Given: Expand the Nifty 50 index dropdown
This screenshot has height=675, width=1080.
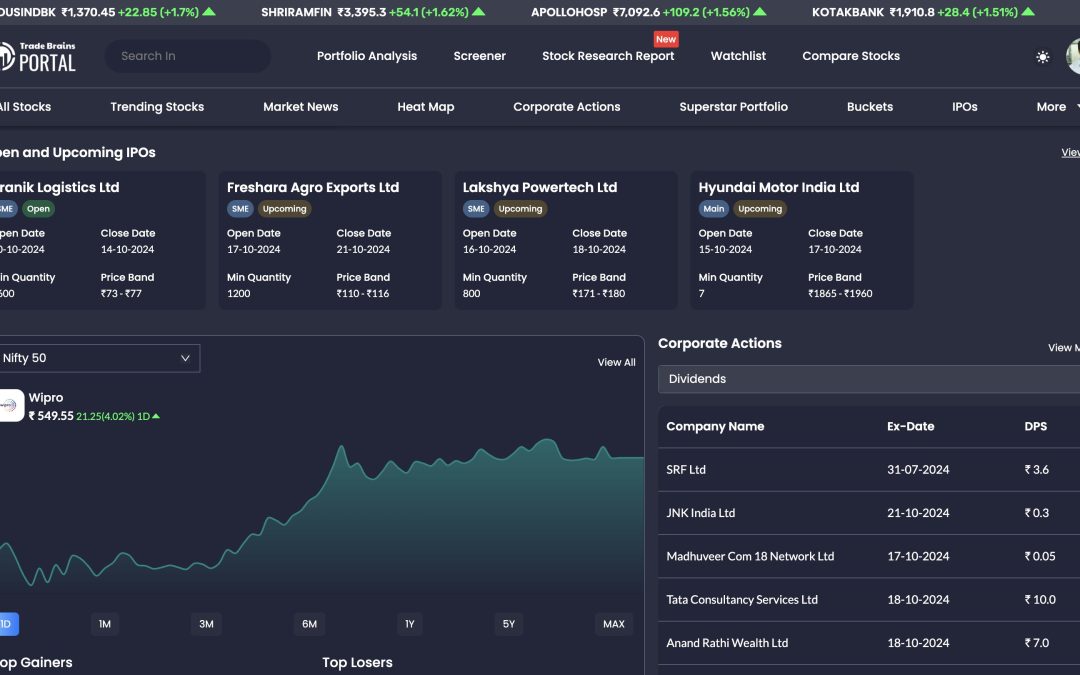Looking at the screenshot, I should [99, 358].
